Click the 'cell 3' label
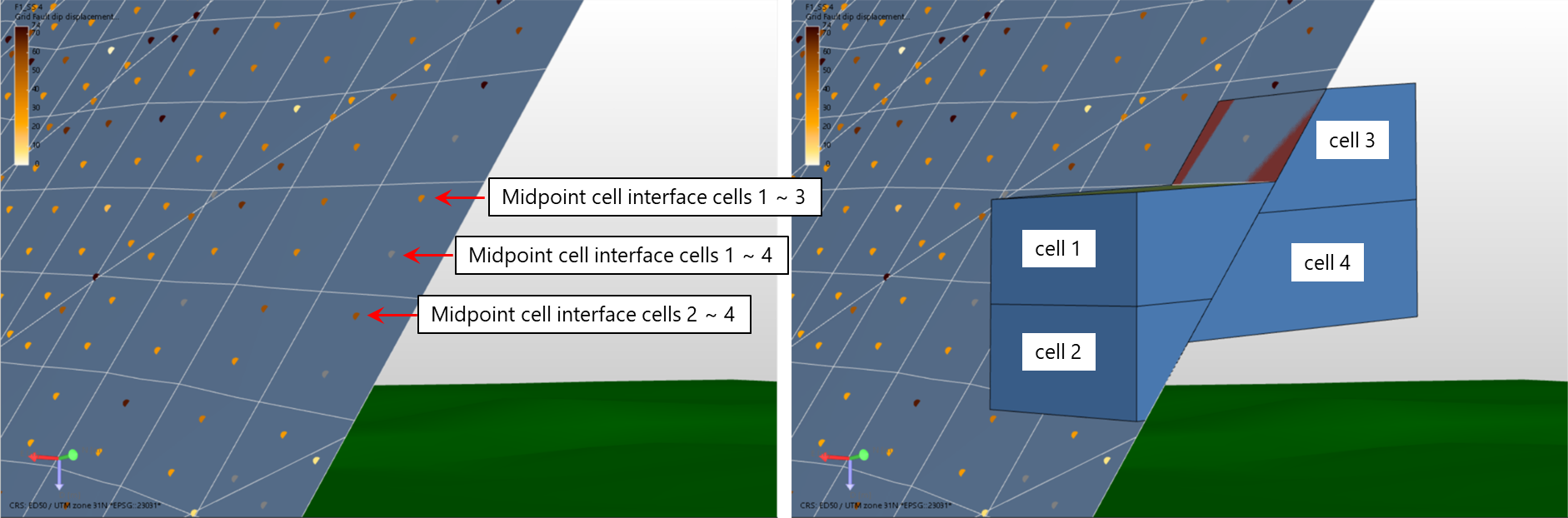This screenshot has width=1568, height=518. coord(1351,141)
